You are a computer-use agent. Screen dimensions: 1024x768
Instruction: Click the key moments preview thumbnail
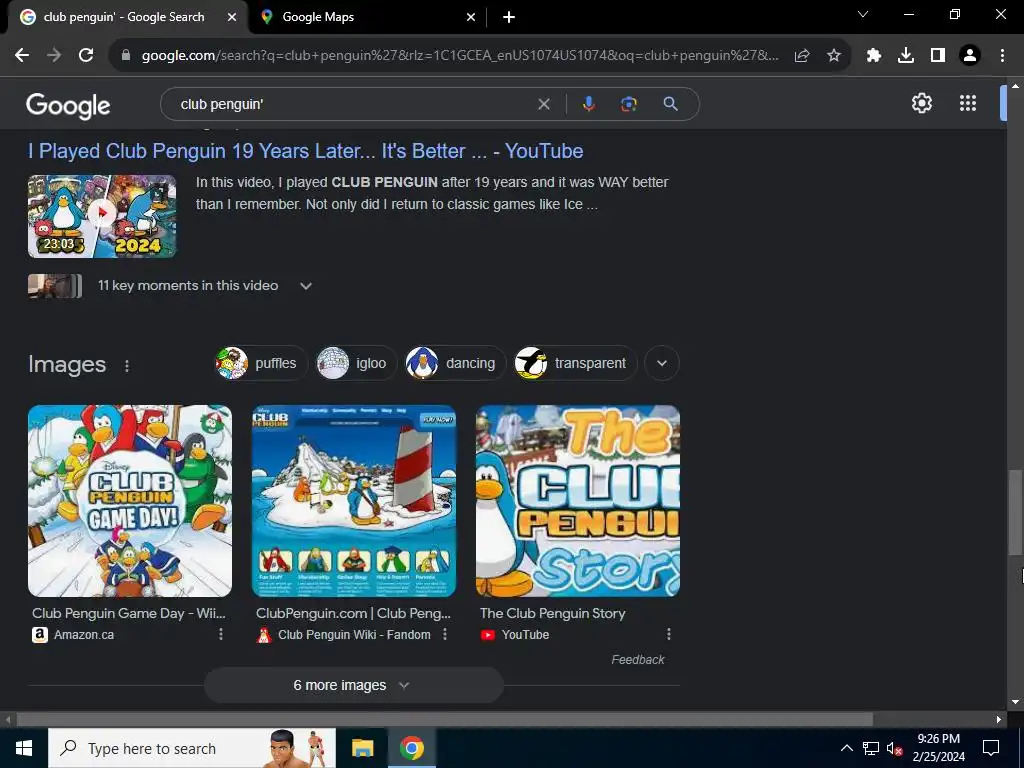pyautogui.click(x=55, y=286)
